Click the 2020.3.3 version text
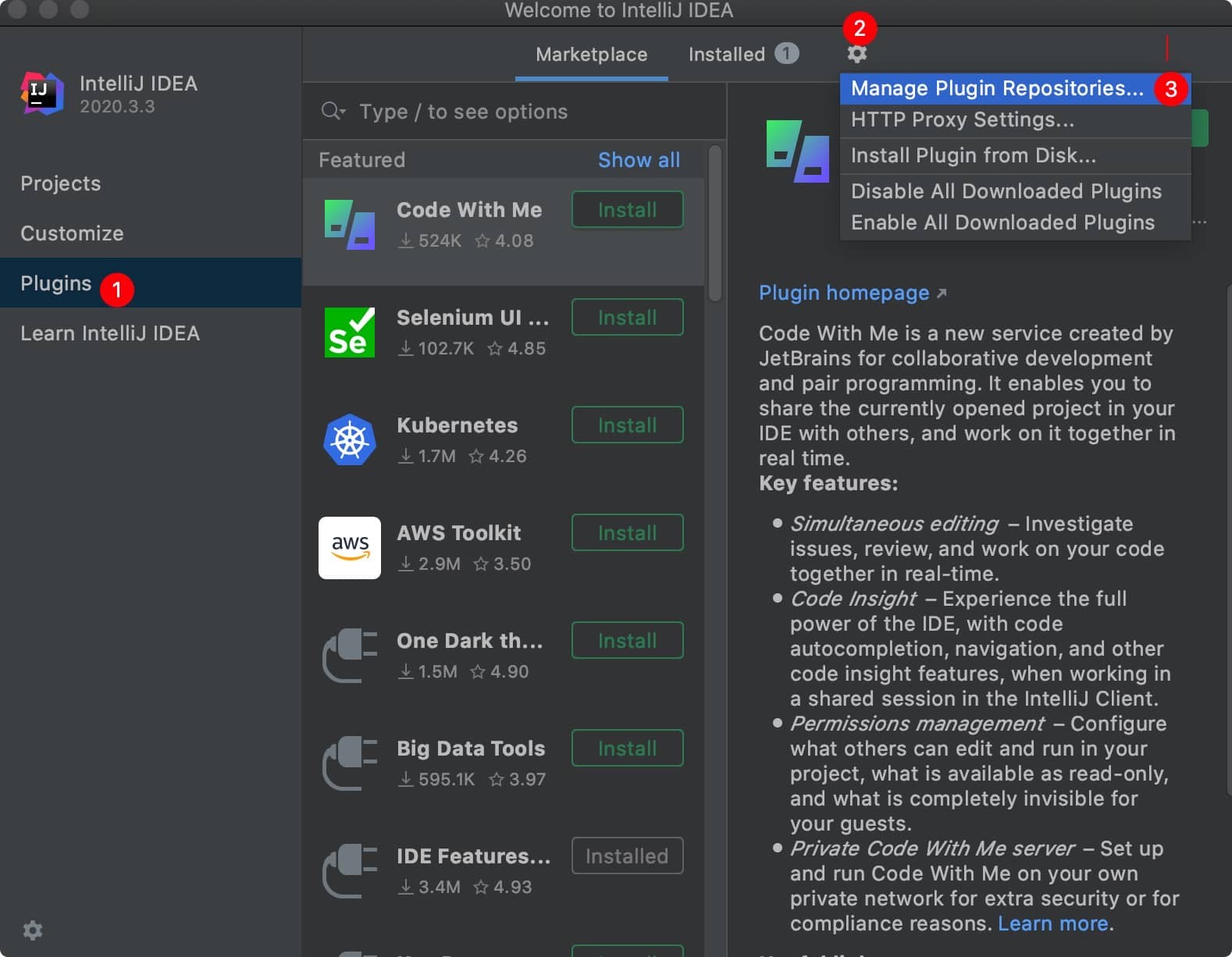The width and height of the screenshot is (1232, 957). pos(117,107)
